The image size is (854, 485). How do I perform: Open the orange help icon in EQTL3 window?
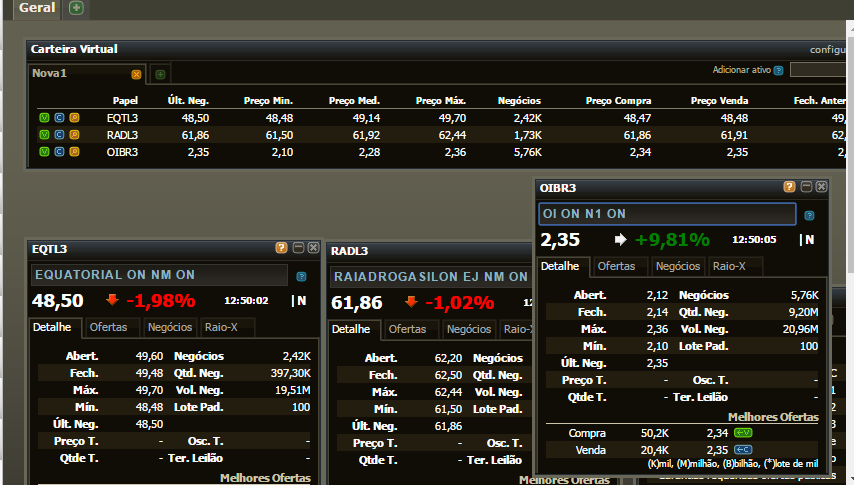coord(281,248)
